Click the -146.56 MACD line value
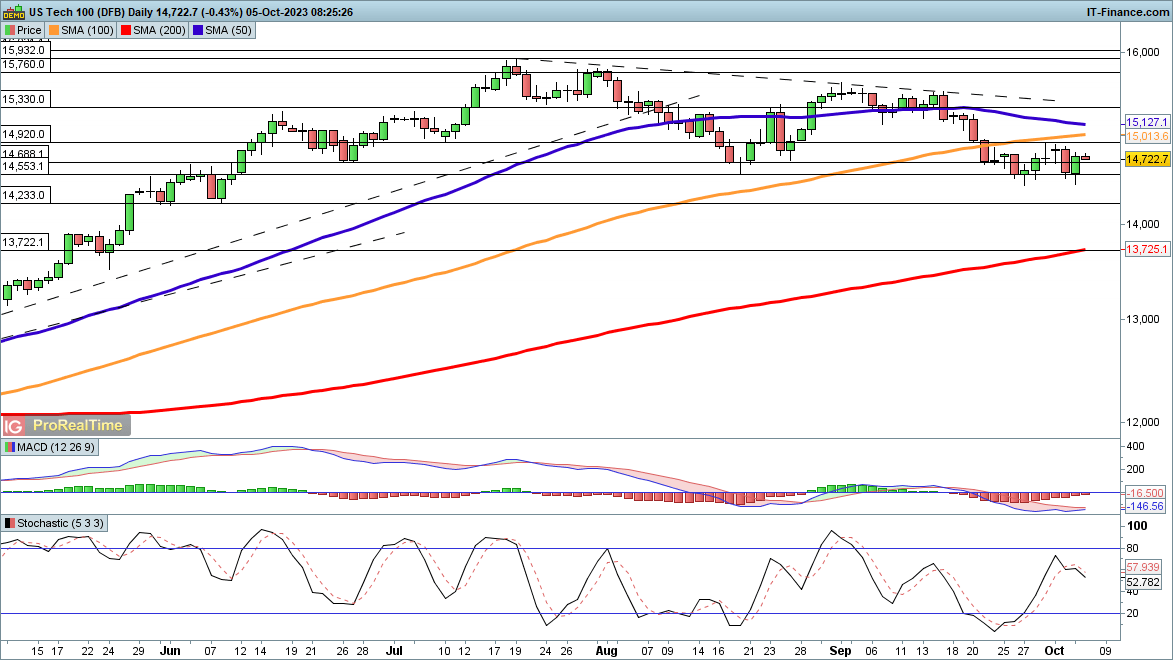 (1147, 506)
